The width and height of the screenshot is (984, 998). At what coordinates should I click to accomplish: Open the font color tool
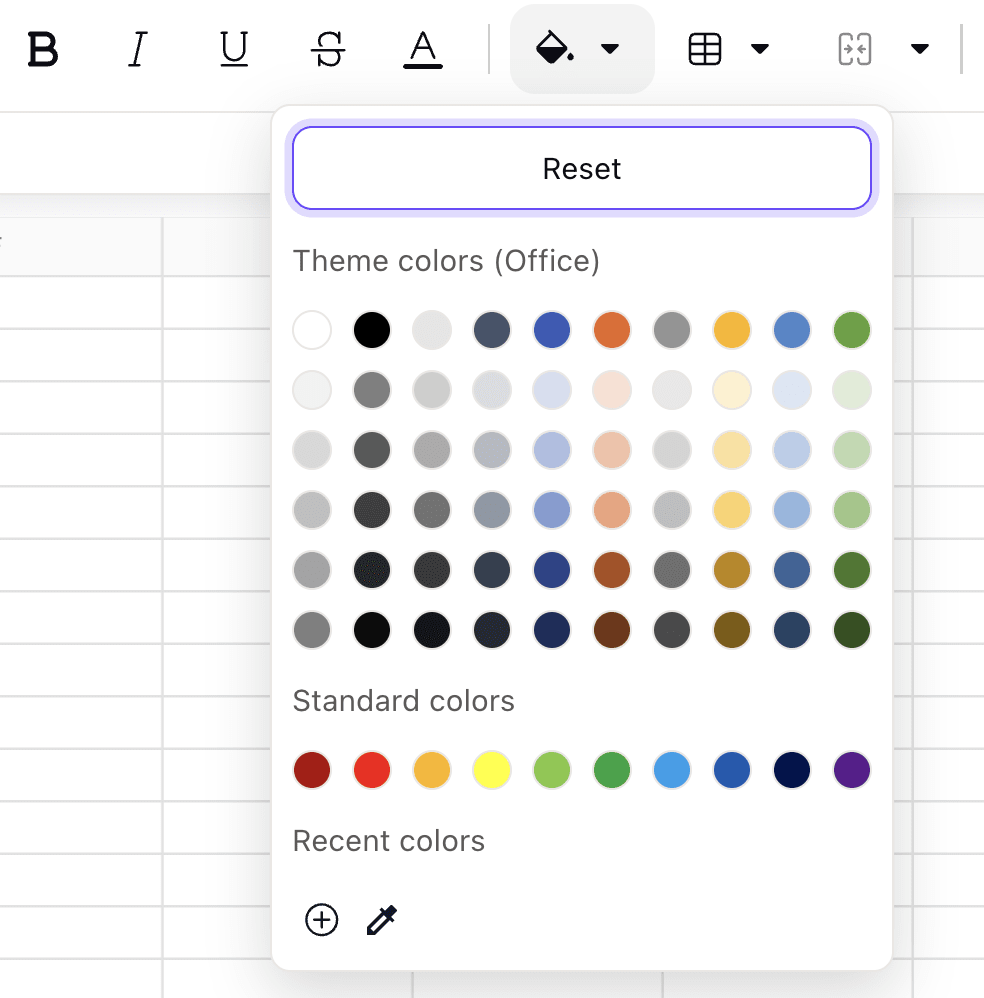click(x=422, y=50)
